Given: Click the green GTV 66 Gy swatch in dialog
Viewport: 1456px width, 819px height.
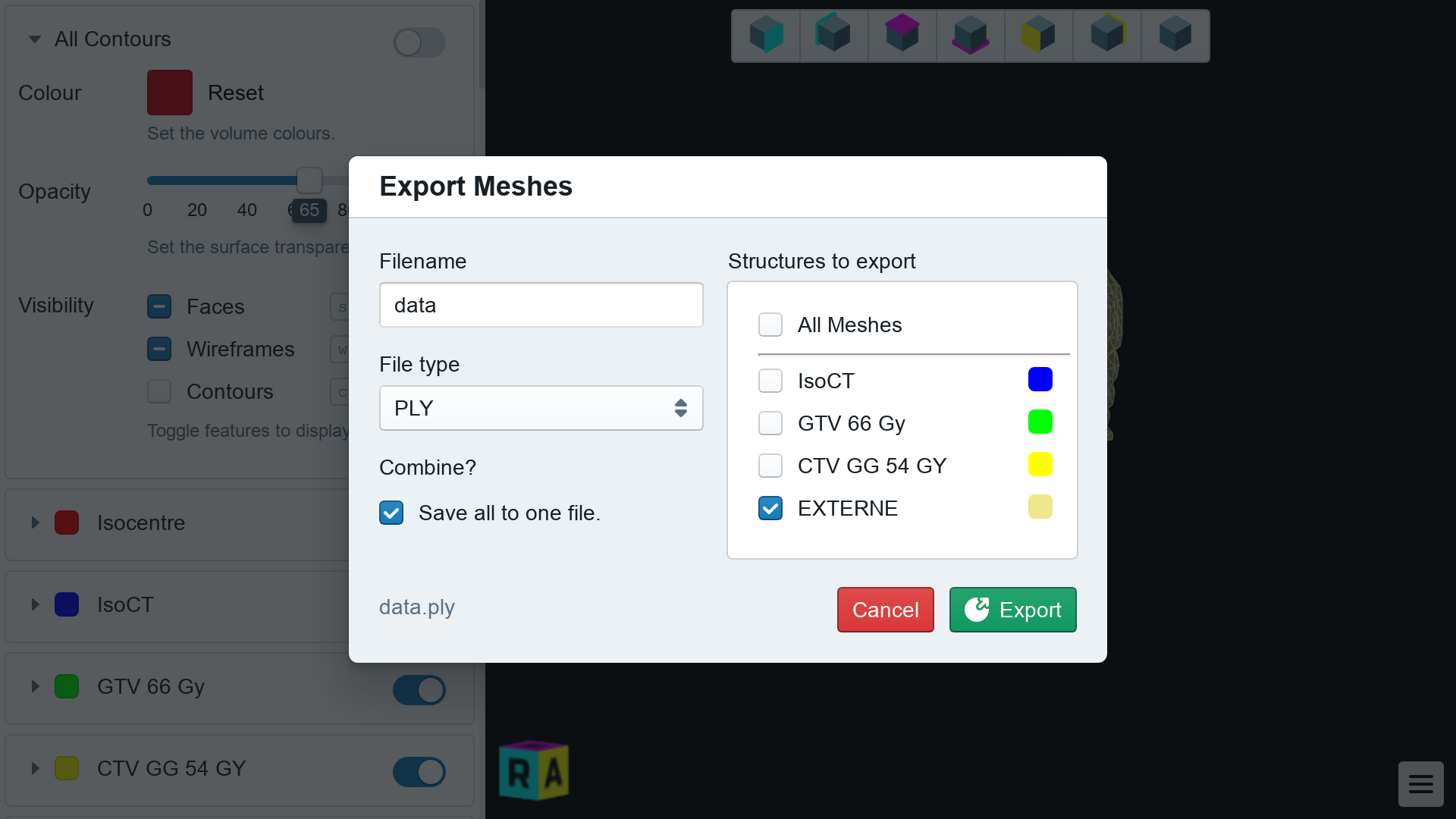Looking at the screenshot, I should [1040, 422].
